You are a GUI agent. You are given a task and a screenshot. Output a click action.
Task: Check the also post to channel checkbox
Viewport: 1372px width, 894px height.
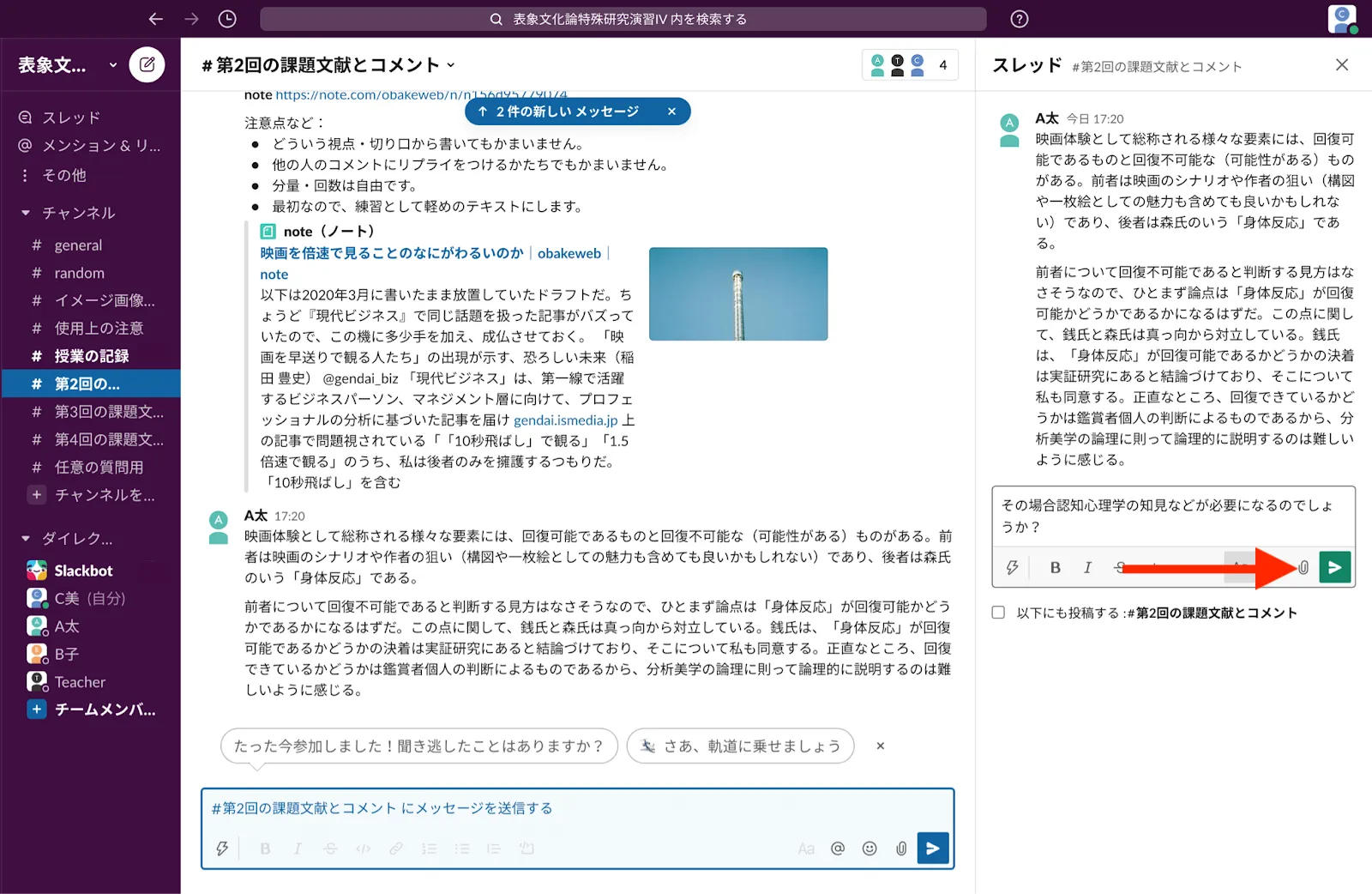pos(998,613)
